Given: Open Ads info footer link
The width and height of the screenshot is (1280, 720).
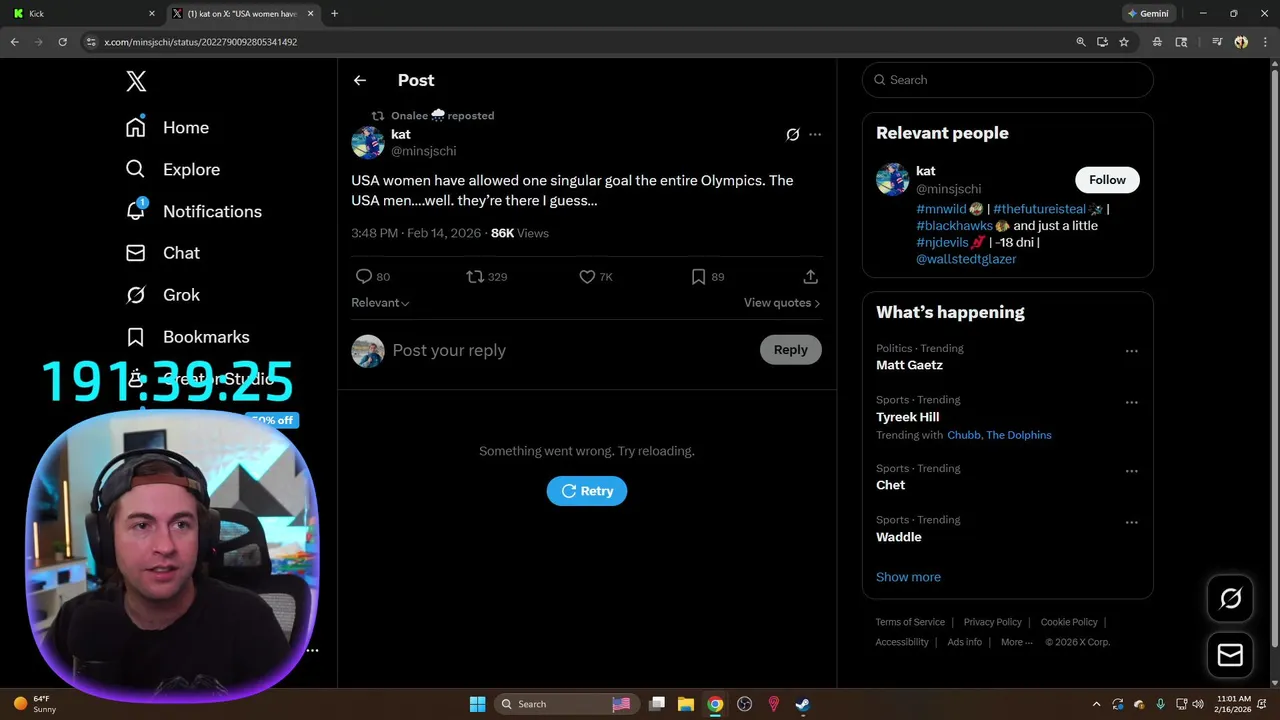Looking at the screenshot, I should pos(964,642).
